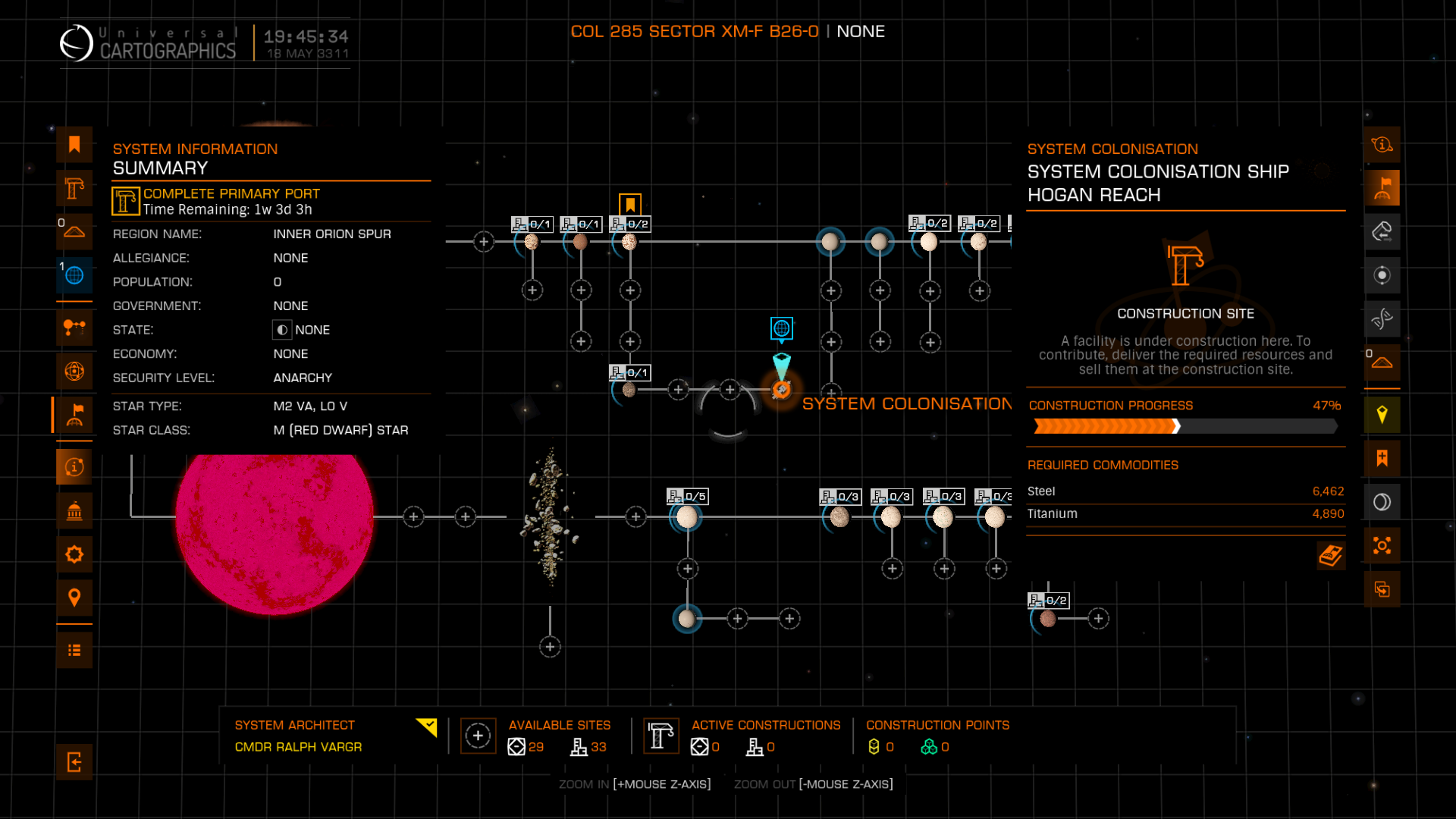Open the Active Constructions crane button
The image size is (1456, 819).
pyautogui.click(x=661, y=736)
